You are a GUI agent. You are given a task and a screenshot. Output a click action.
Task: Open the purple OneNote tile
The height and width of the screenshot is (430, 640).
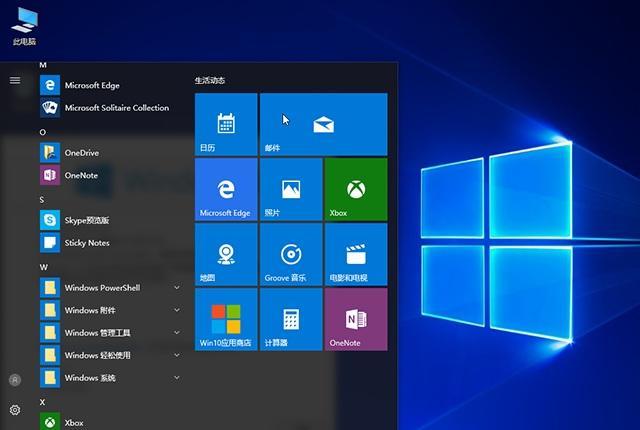[x=356, y=319]
